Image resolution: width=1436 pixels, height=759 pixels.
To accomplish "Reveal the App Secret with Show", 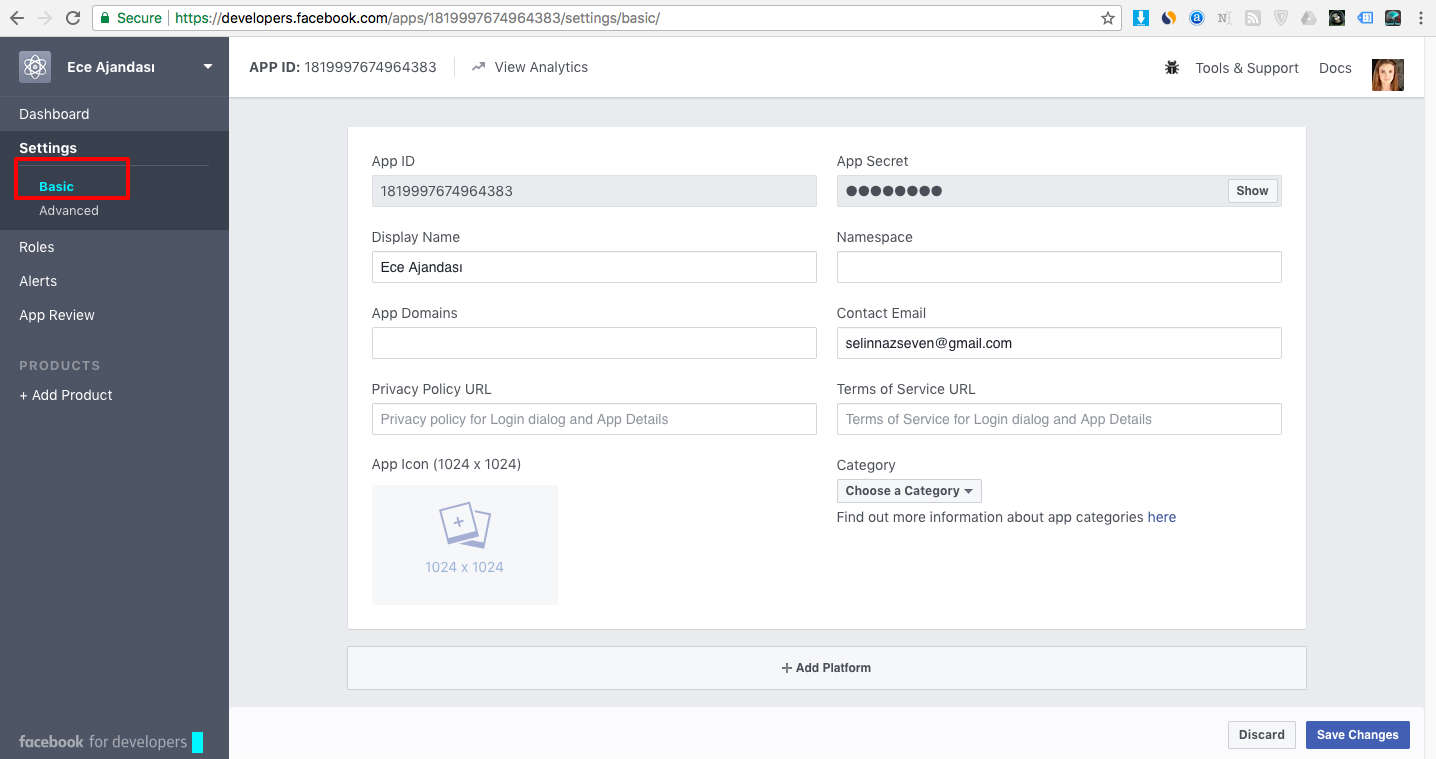I will [x=1252, y=191].
